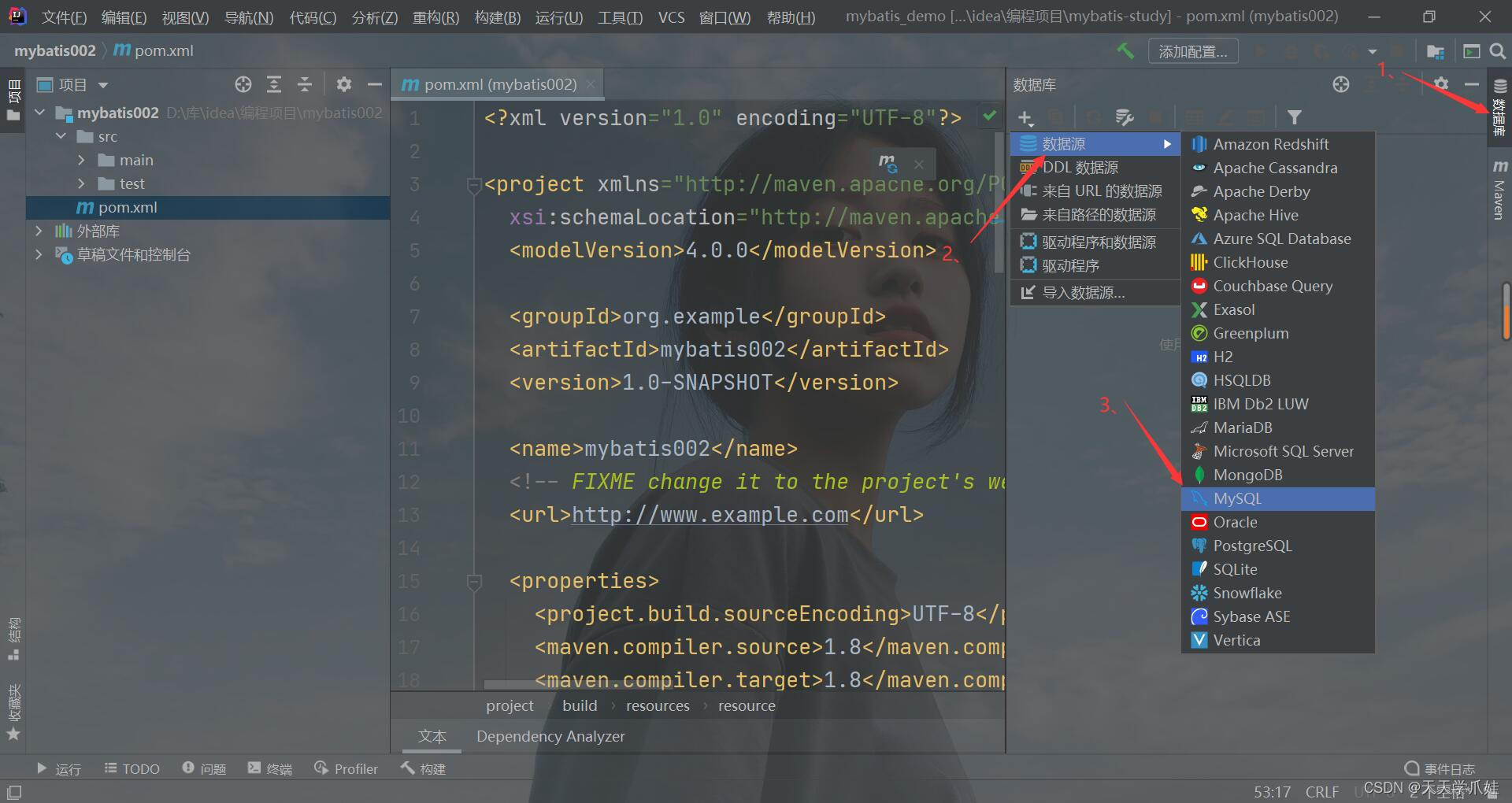This screenshot has width=1512, height=803.
Task: Select the DDL Data Source menu entry
Action: point(1095,168)
